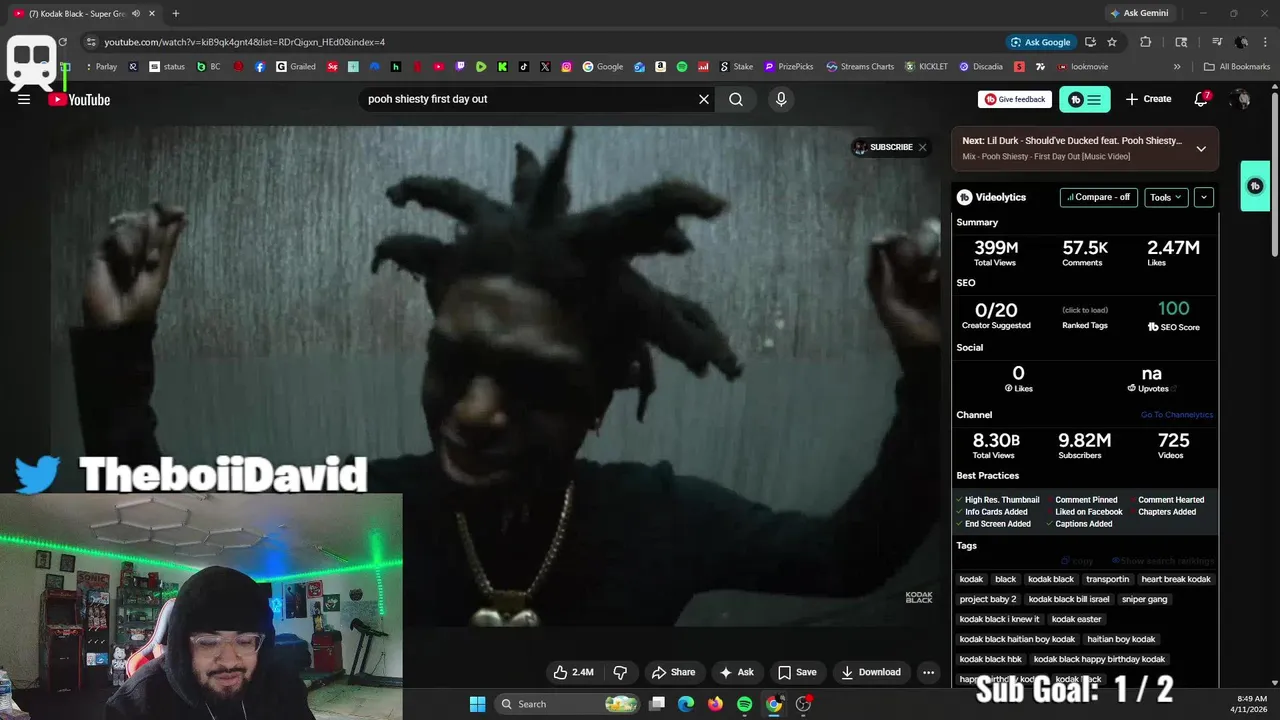Screen dimensions: 1280x720
Task: Open the Windows Start menu
Action: point(477,704)
